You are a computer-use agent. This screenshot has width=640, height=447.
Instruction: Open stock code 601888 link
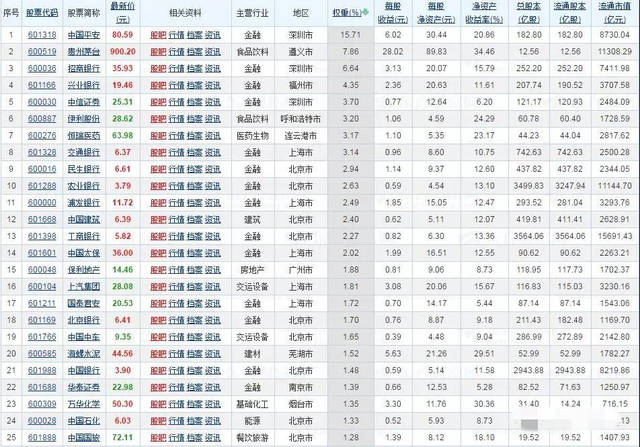point(42,438)
